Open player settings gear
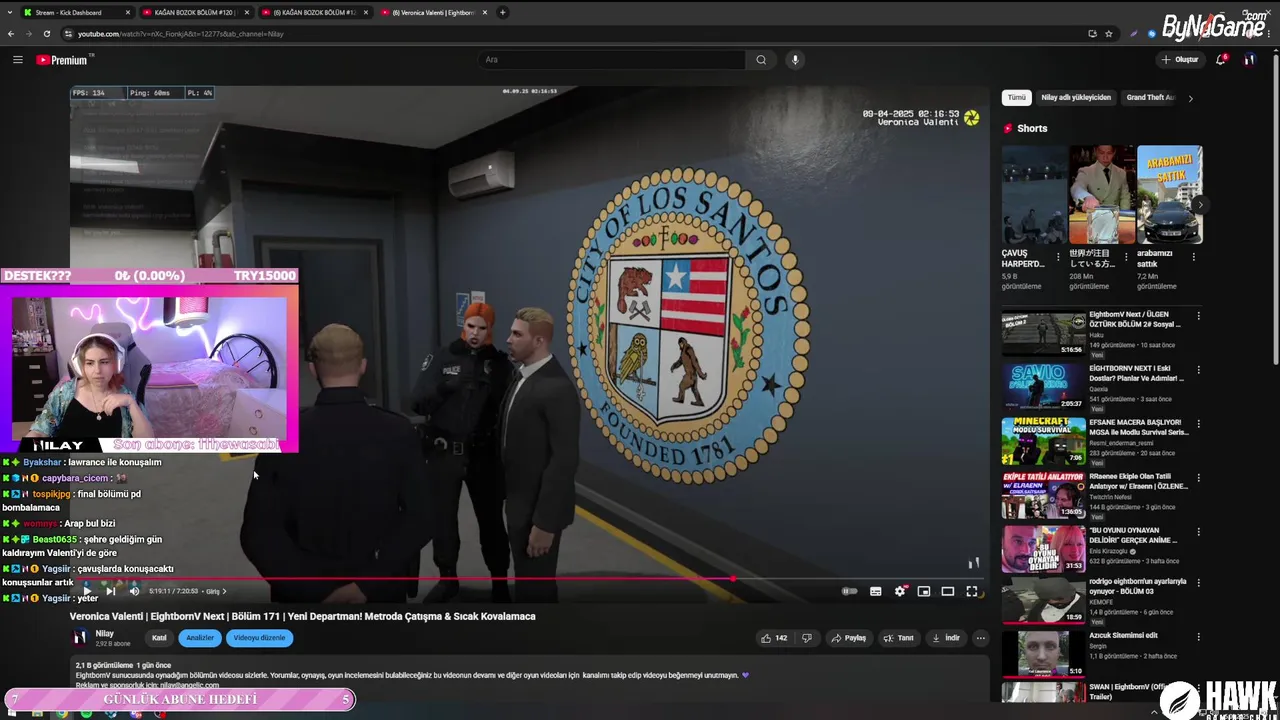 tap(900, 591)
